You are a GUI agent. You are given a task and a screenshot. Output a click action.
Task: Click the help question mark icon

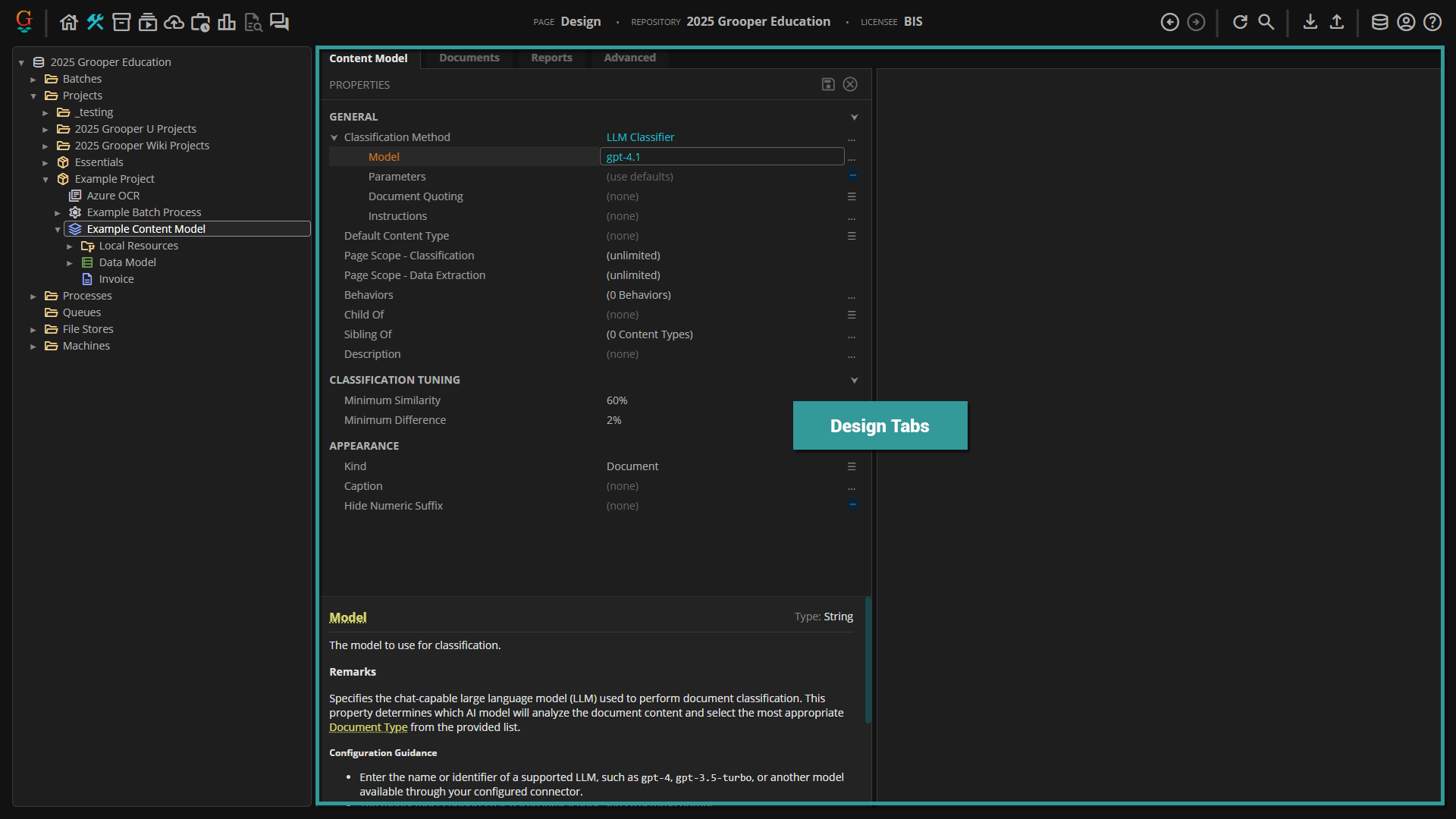click(x=1432, y=22)
